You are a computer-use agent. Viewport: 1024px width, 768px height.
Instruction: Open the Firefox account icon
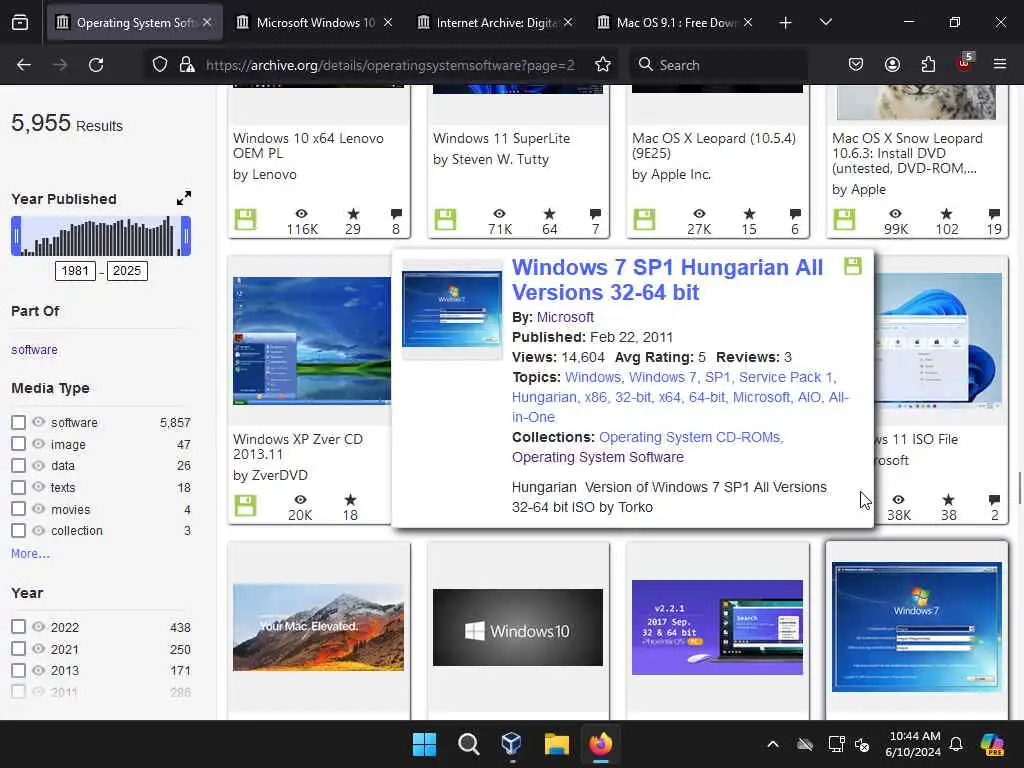point(892,65)
